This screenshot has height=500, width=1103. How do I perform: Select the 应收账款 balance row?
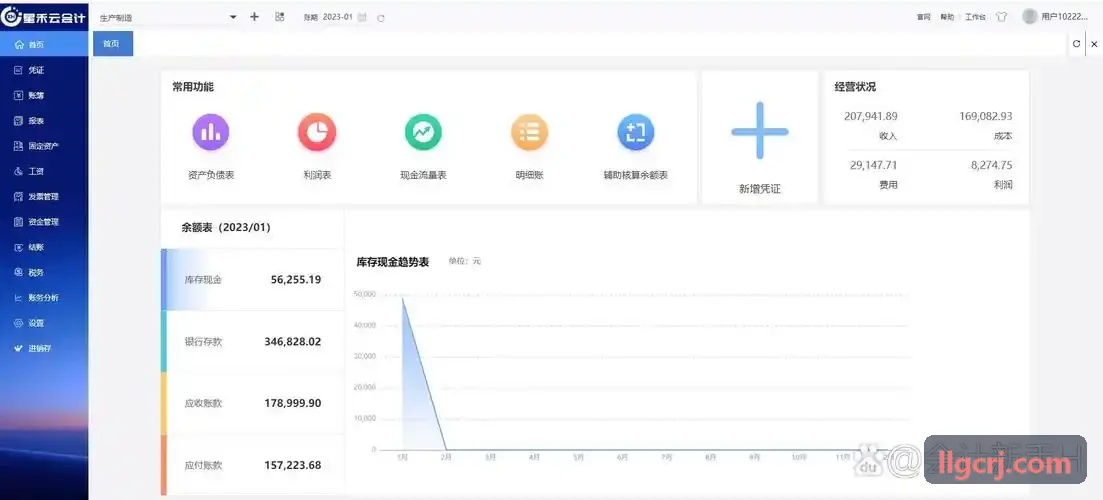point(253,404)
